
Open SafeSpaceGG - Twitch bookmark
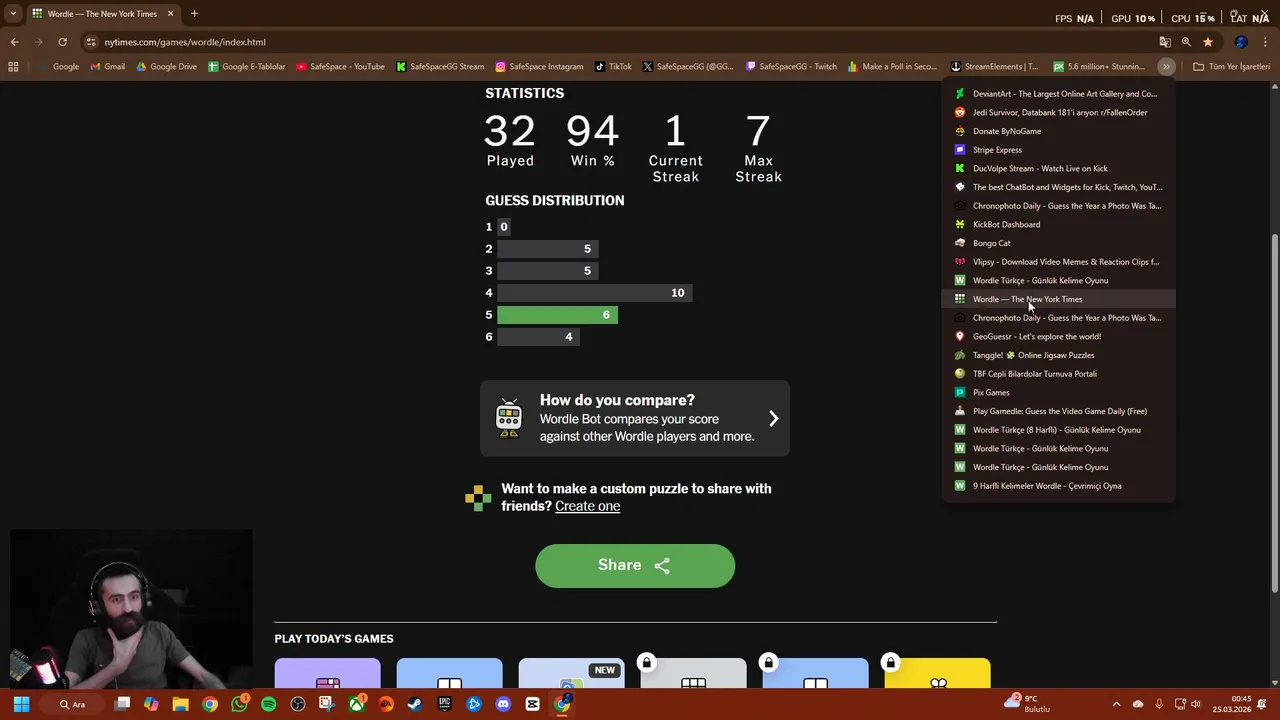click(x=791, y=67)
